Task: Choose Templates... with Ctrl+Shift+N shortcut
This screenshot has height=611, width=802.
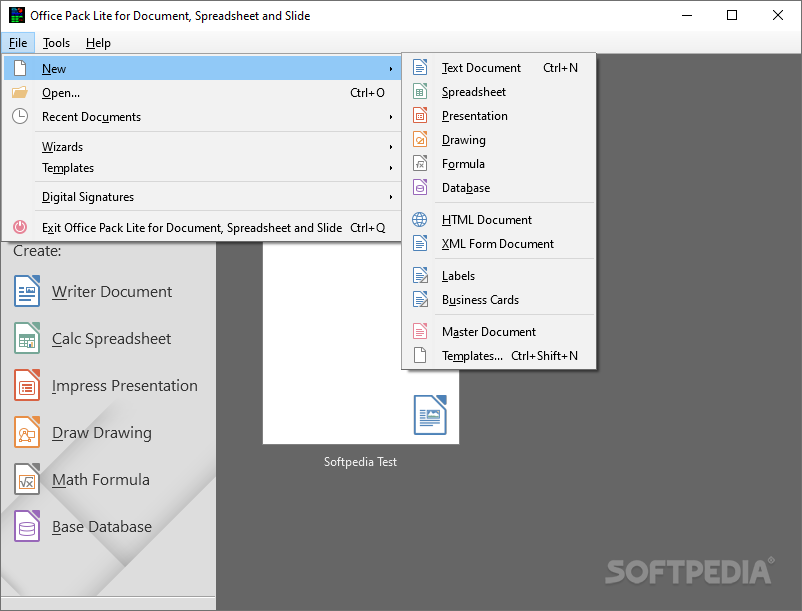Action: click(499, 355)
